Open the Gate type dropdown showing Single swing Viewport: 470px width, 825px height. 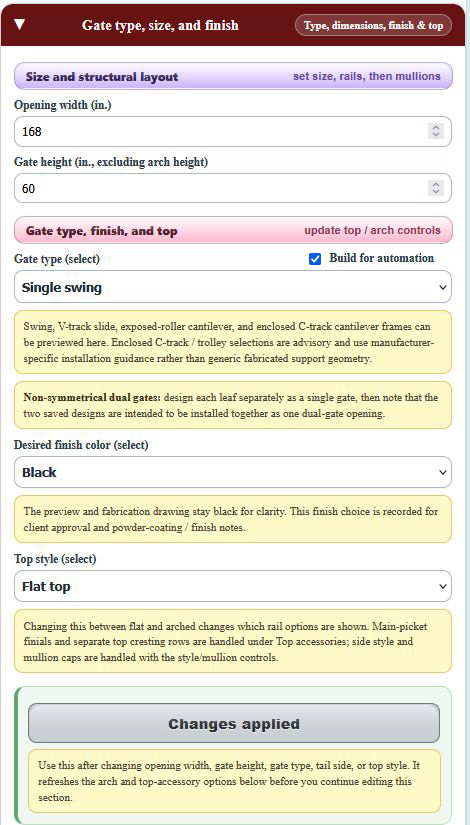click(x=233, y=287)
